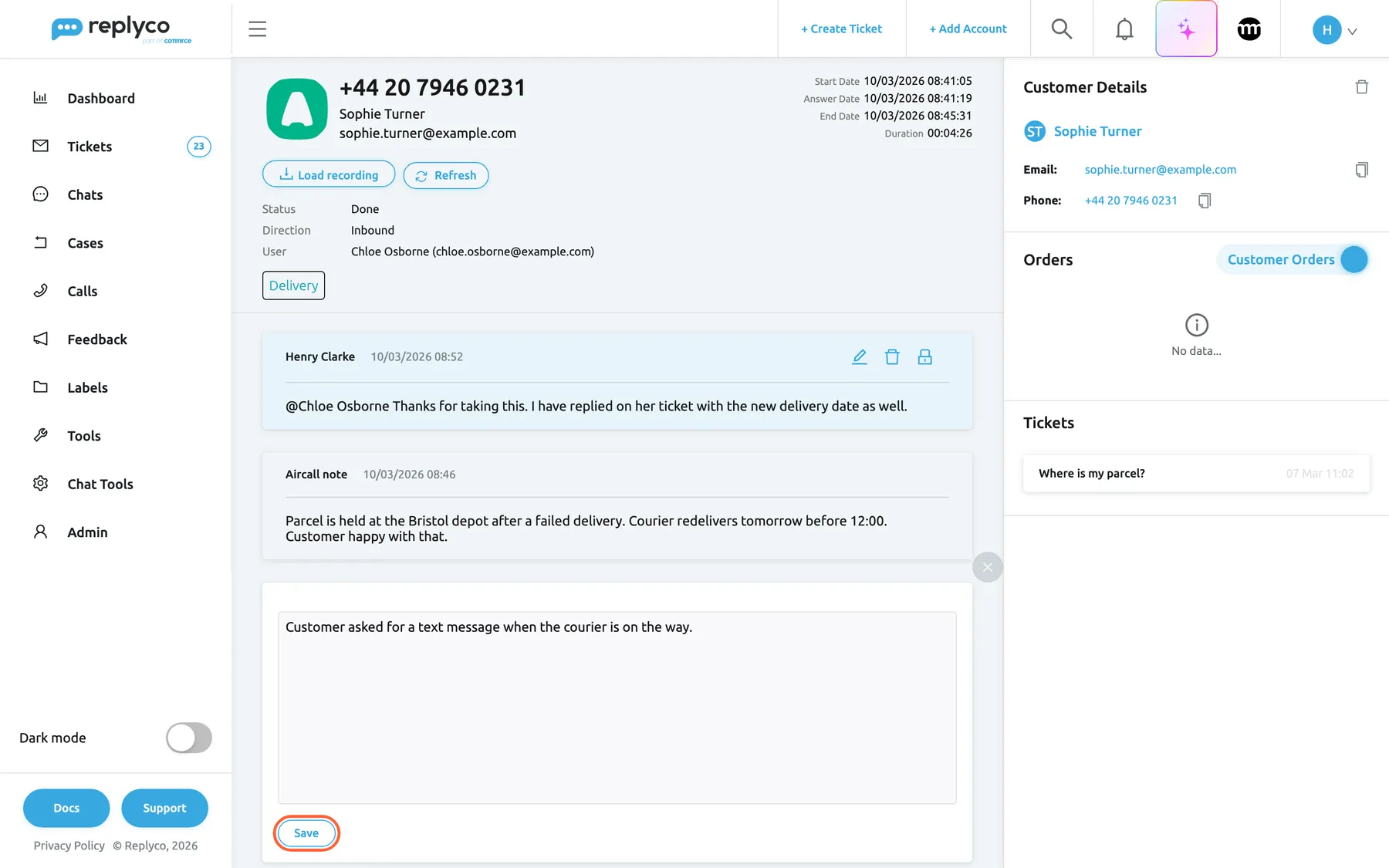
Task: Toggle the Customer Orders switch
Action: (x=1354, y=260)
